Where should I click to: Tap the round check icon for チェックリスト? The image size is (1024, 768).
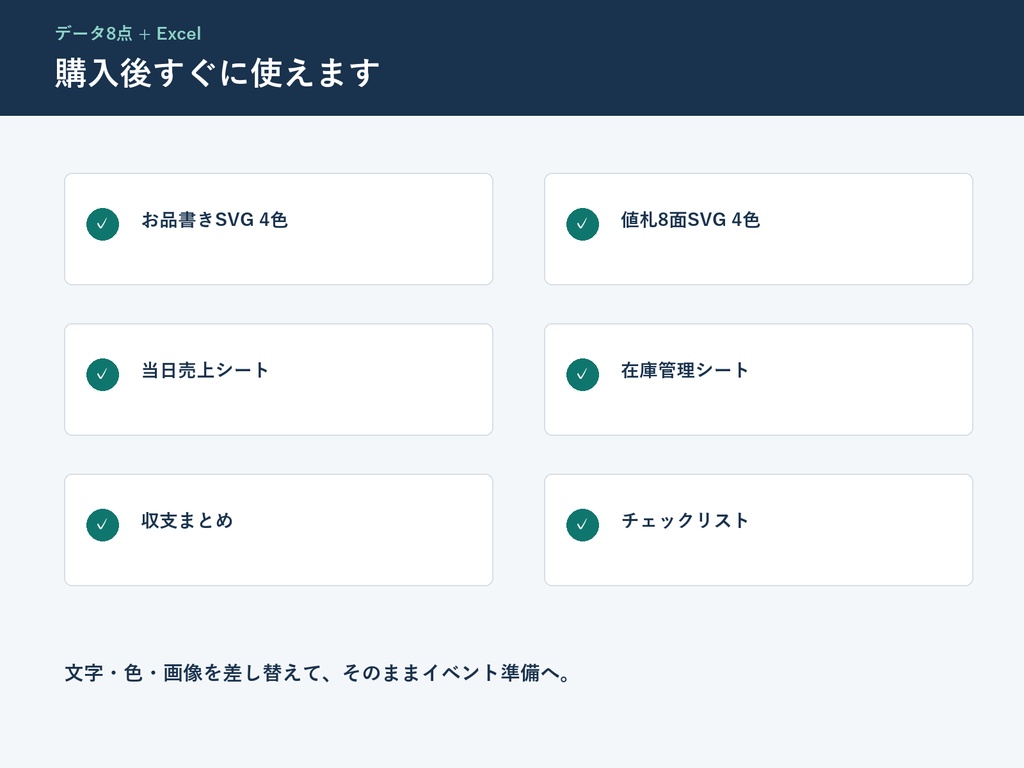[x=583, y=524]
